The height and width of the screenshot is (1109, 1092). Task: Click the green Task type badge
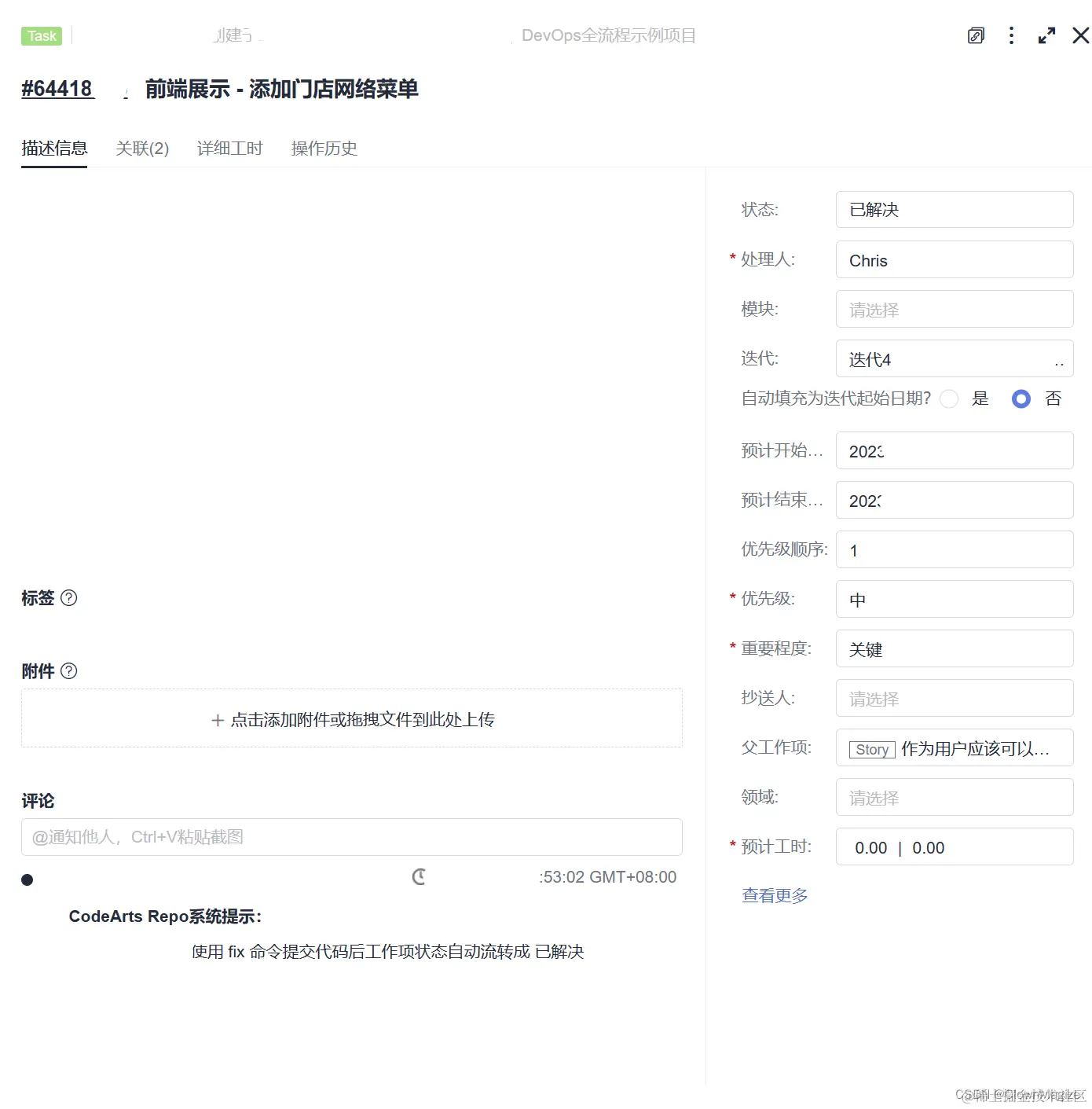point(41,35)
